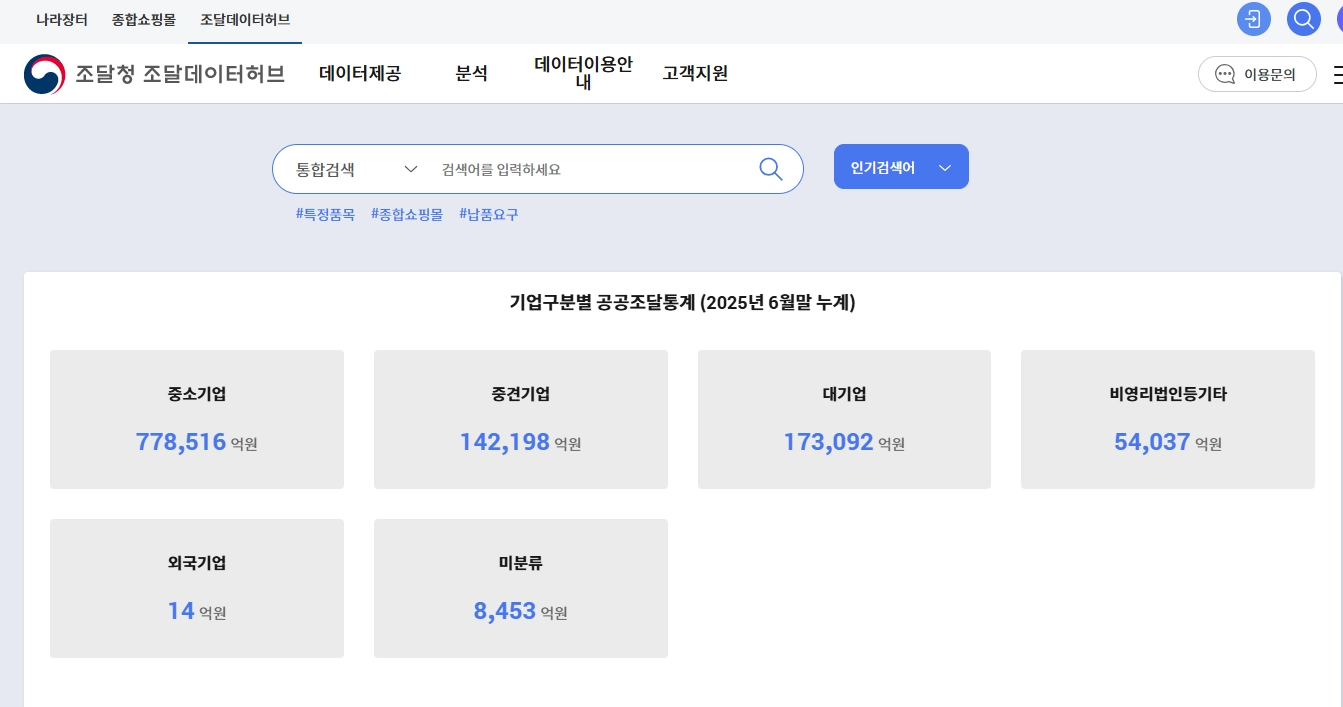Select the 종합쇼핑몰 tab
The image size is (1343, 707).
141,19
